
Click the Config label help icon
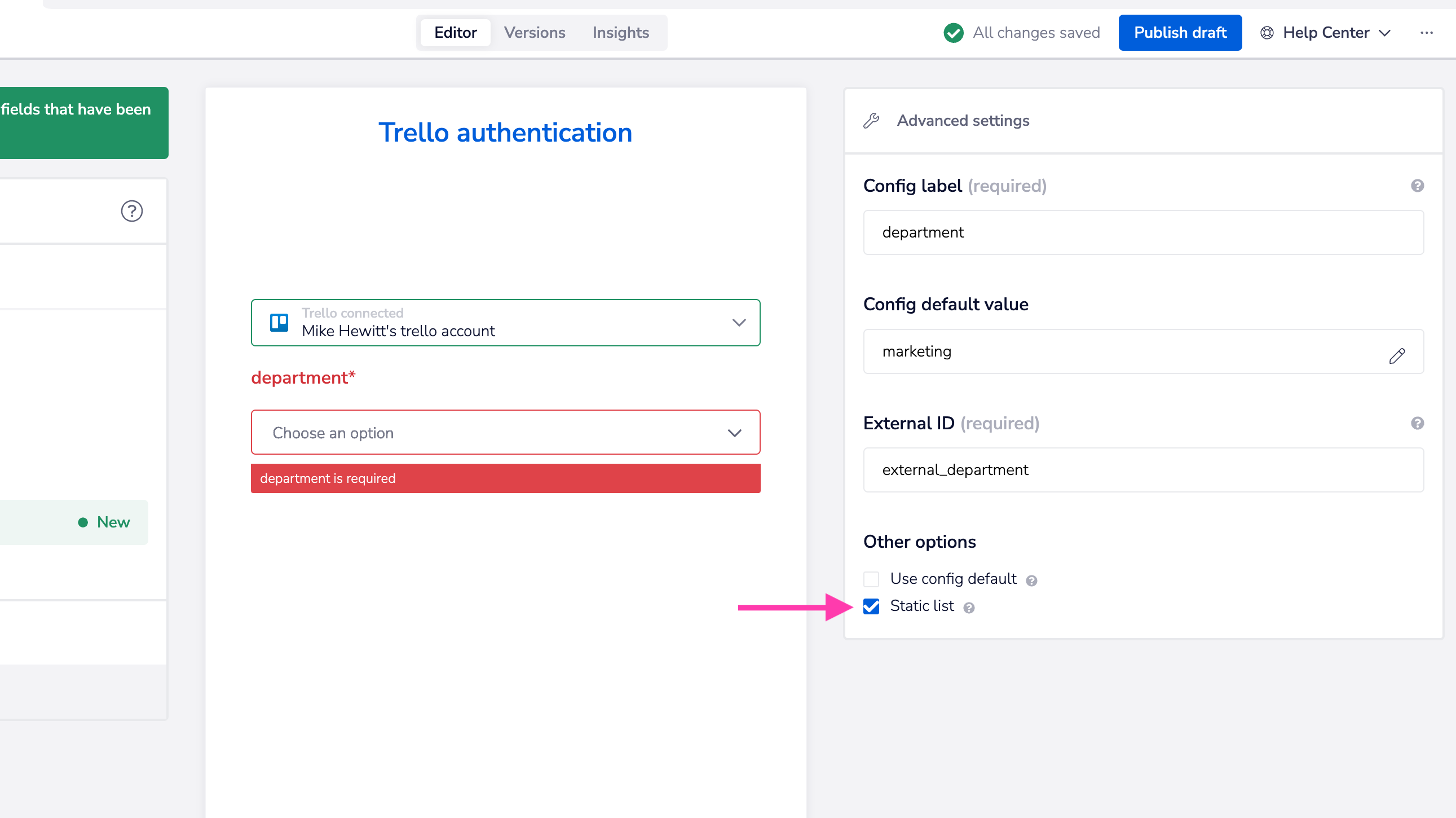point(1417,186)
